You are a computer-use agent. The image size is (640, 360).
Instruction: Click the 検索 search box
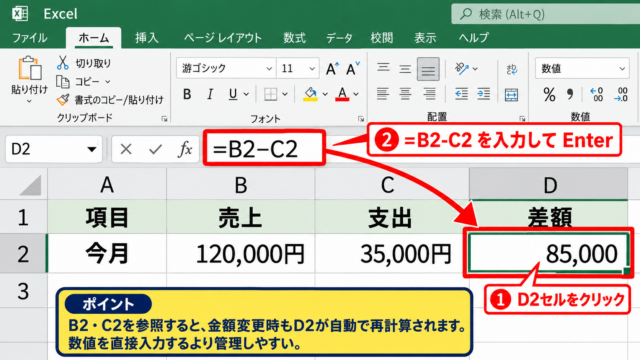pos(545,14)
